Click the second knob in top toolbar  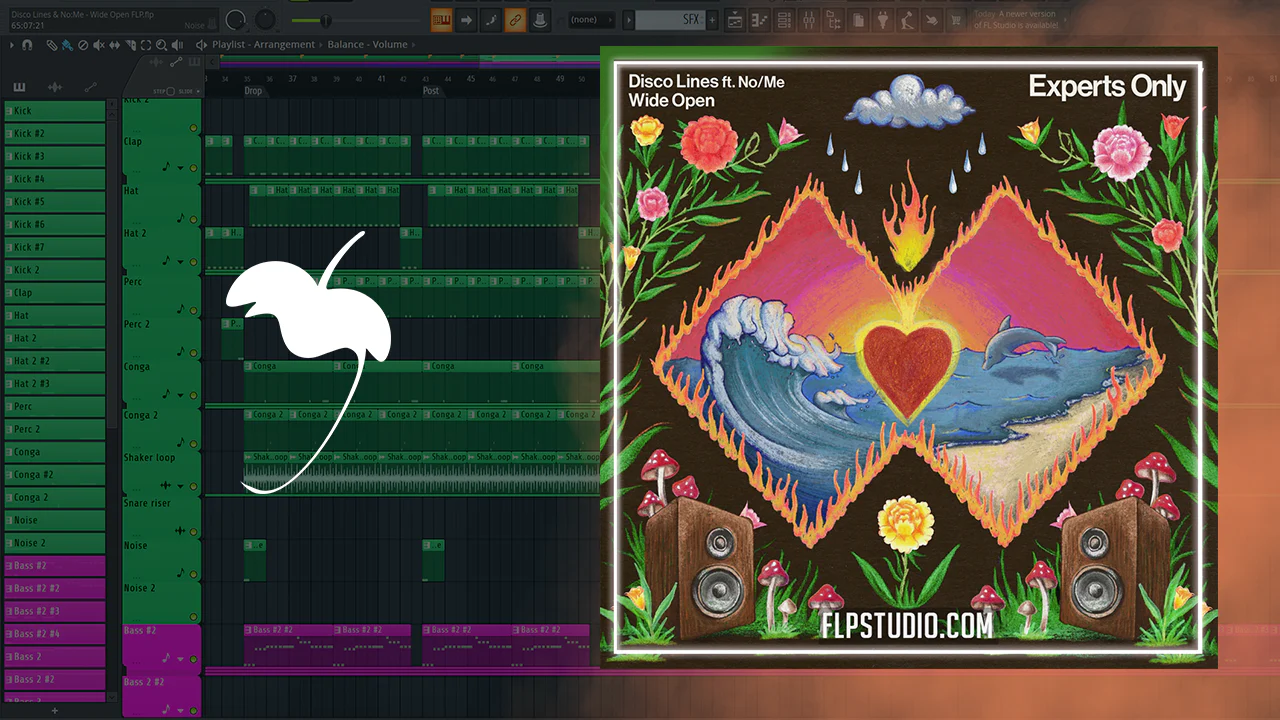point(265,19)
